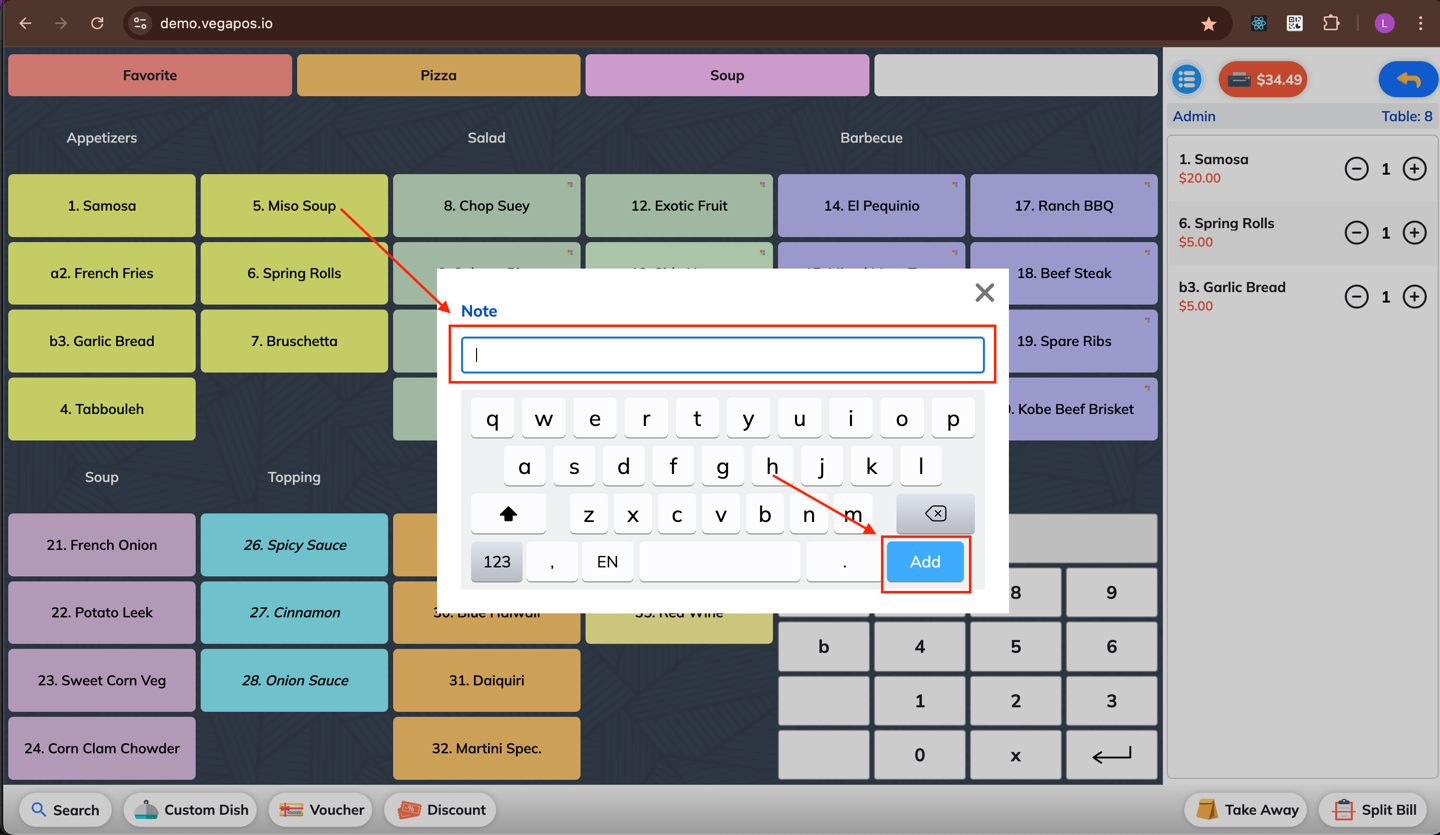
Task: Click the orange back arrow button
Action: 1408,79
